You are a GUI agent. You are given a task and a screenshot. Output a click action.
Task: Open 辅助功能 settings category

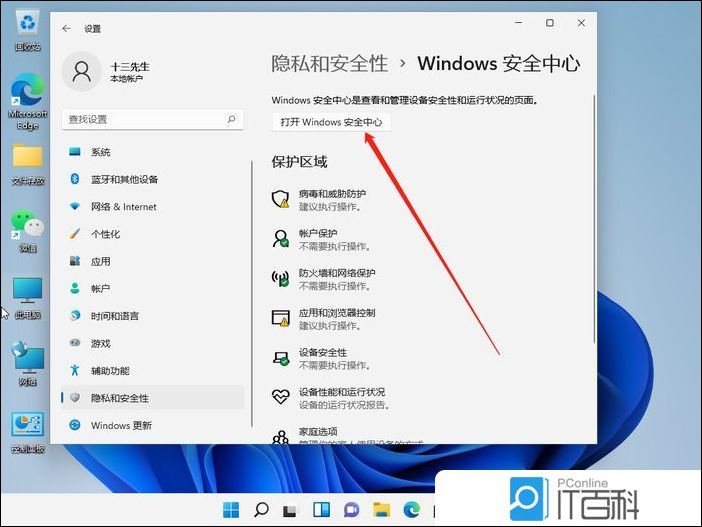pos(153,370)
